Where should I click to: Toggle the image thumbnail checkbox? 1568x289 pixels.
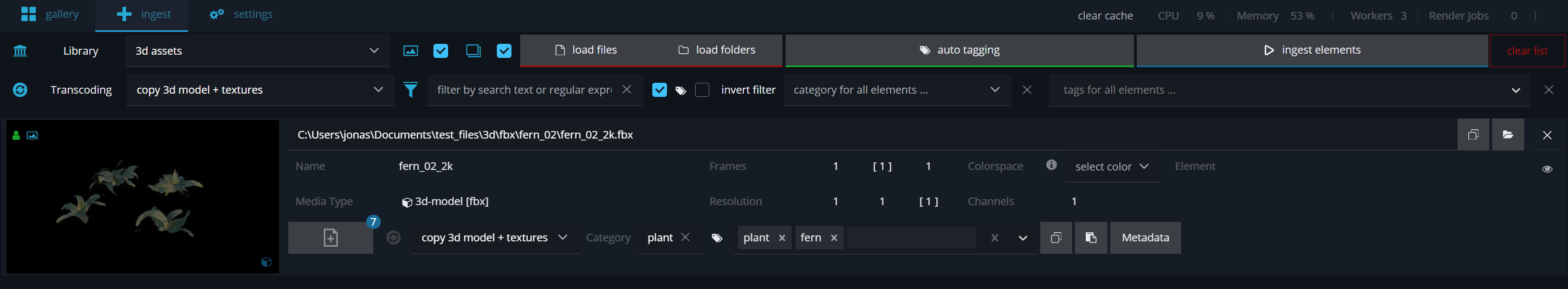coord(440,51)
